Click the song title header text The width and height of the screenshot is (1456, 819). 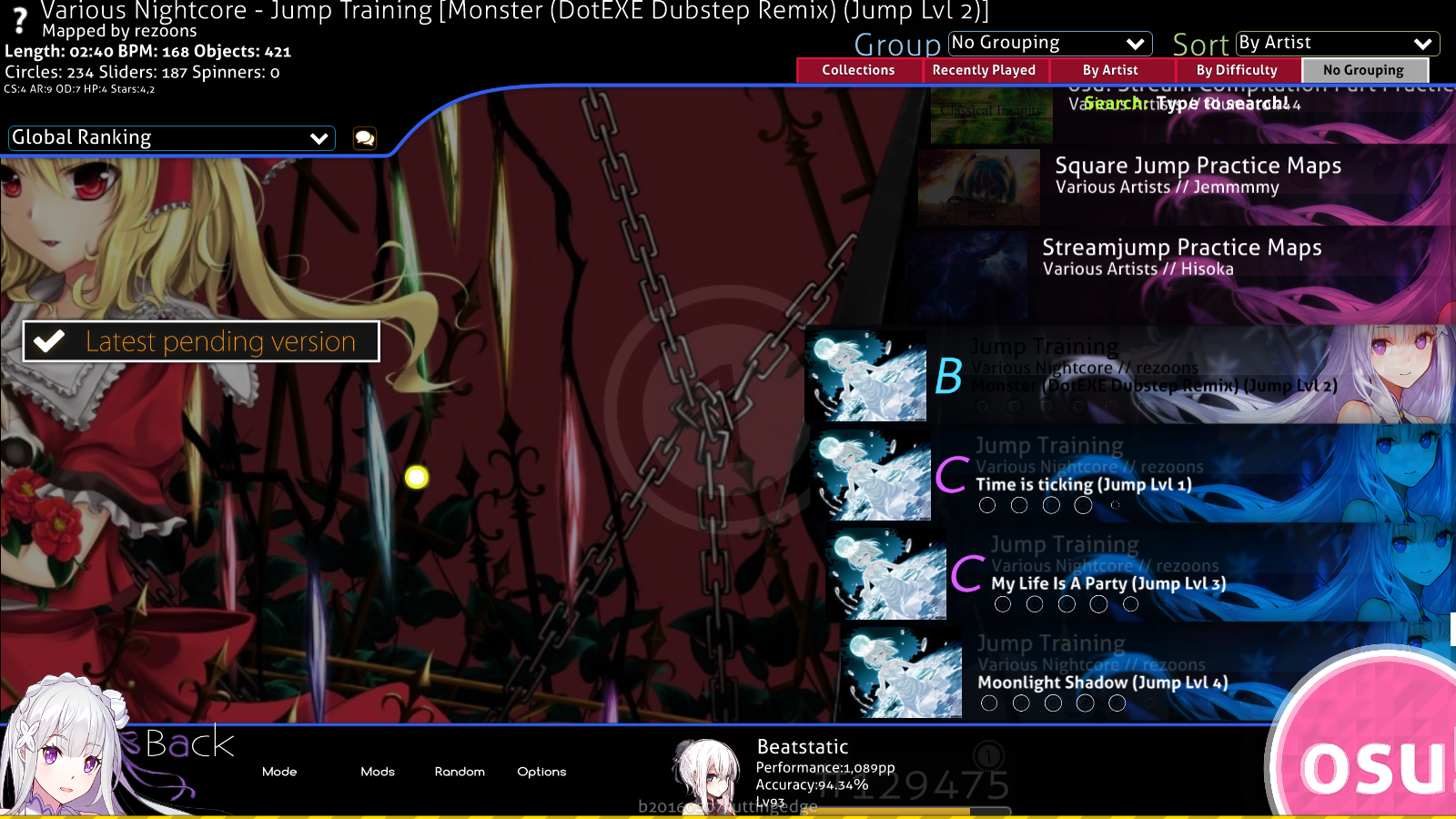[x=514, y=11]
